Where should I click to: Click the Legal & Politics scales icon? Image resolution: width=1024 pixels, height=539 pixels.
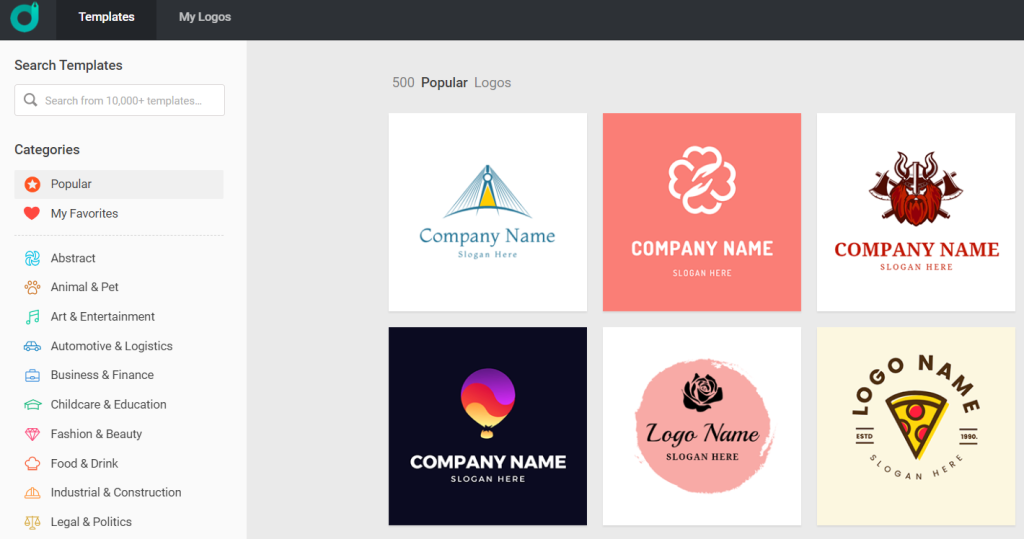coord(32,522)
